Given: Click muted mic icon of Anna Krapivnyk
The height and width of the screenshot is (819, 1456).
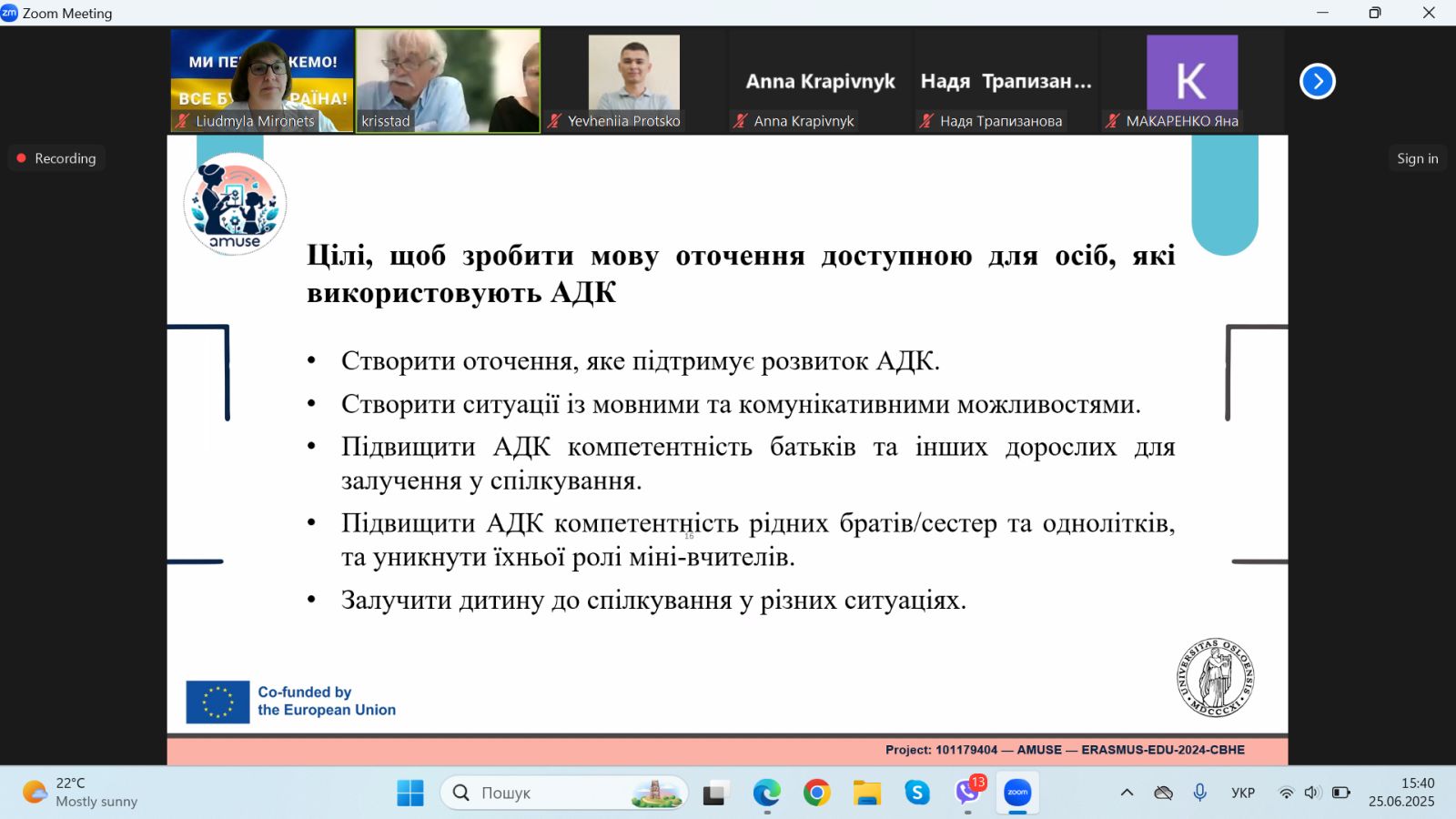Looking at the screenshot, I should click(x=741, y=121).
